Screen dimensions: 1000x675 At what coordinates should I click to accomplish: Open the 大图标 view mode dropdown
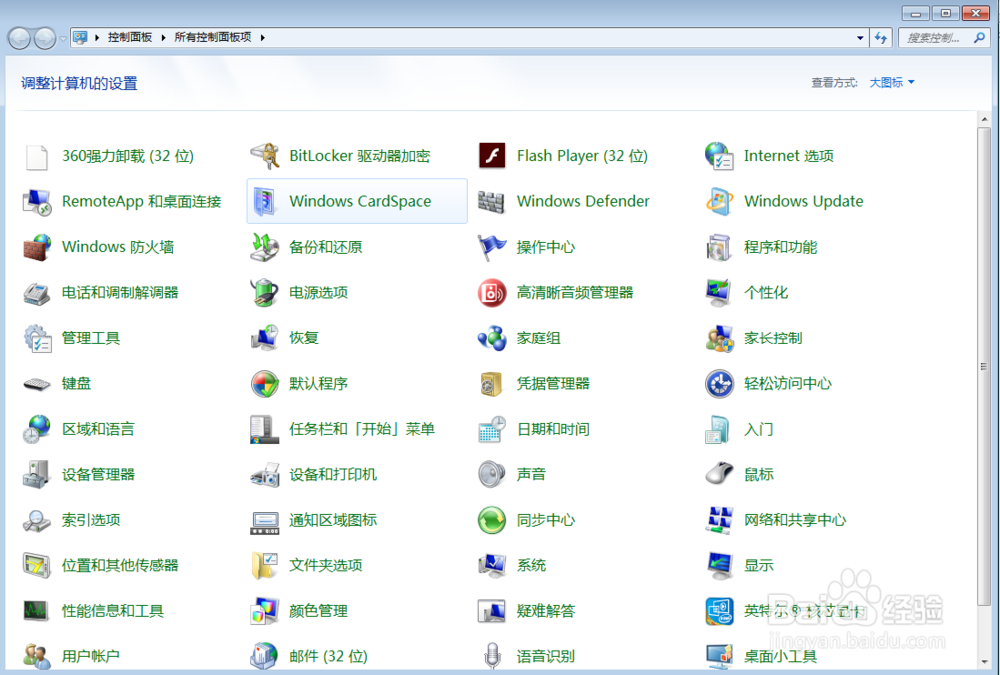[892, 82]
